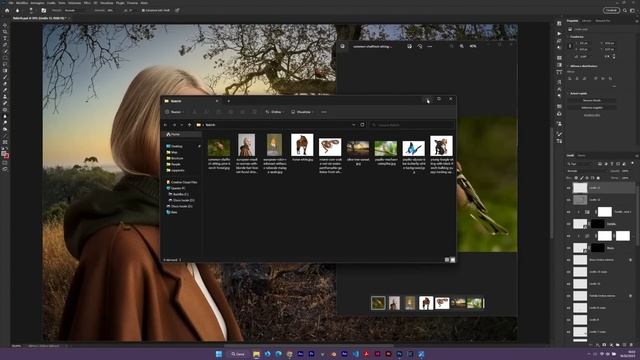Screen dimensions: 640x360
Task: Toggle eye of fourth layer with black mask
Action: (x=569, y=224)
